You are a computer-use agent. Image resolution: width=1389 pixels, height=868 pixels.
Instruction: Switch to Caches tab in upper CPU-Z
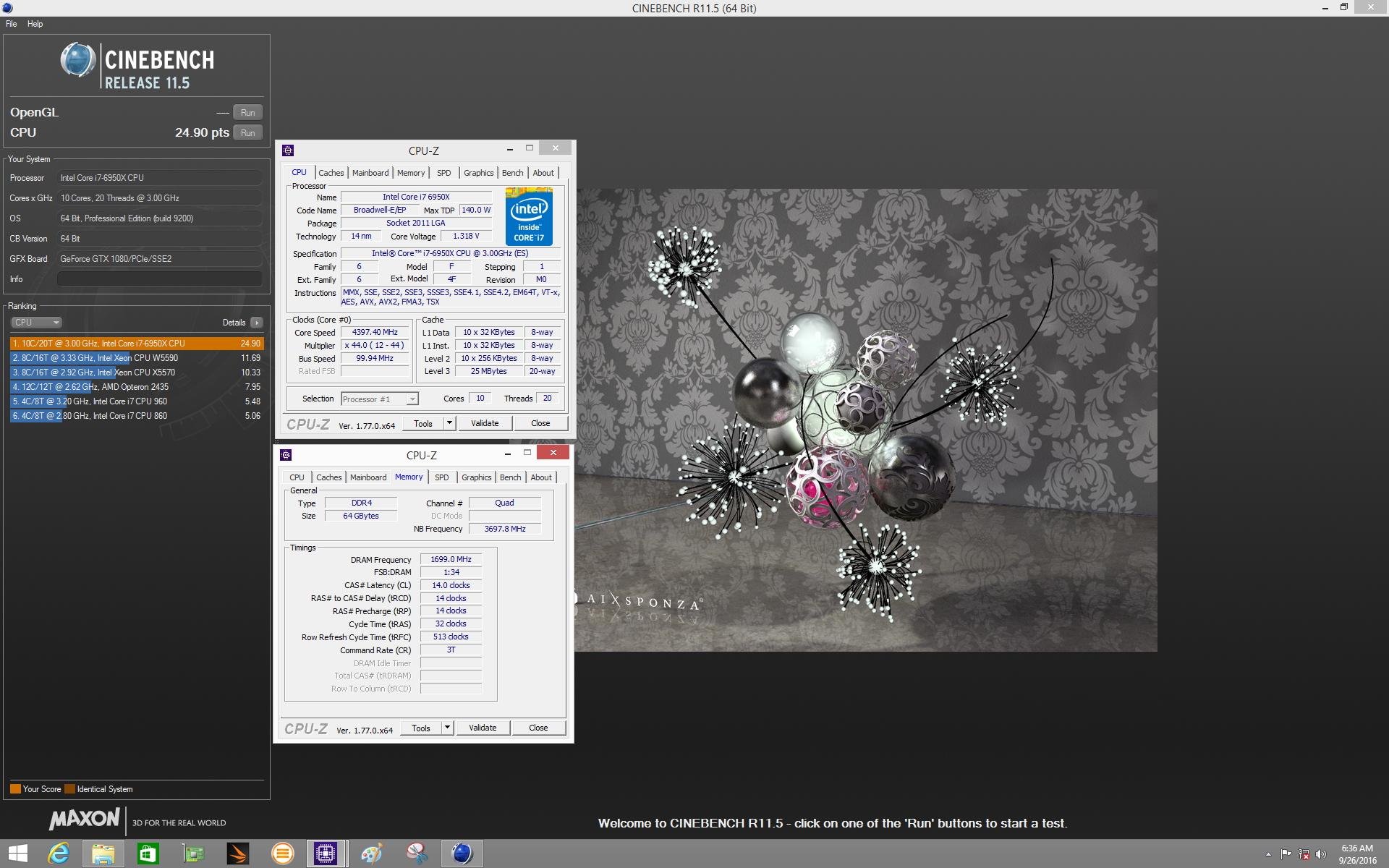(x=331, y=173)
